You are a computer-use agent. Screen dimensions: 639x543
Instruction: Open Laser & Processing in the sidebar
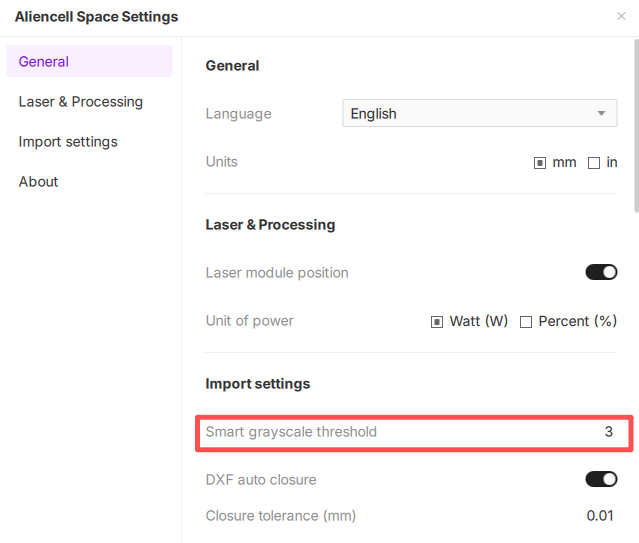pyautogui.click(x=80, y=102)
